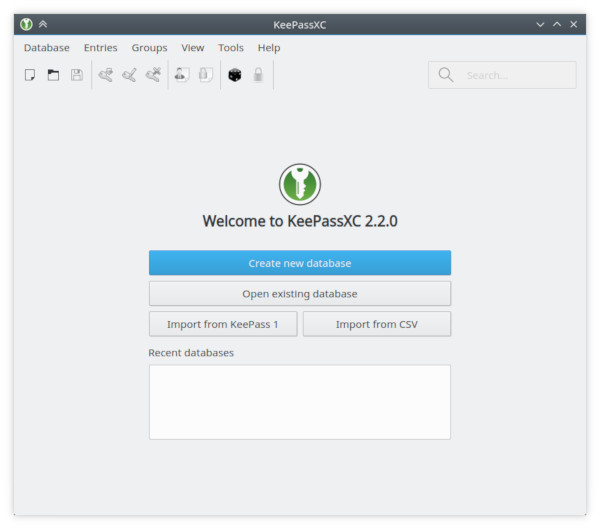Click the keep-above double chevron icon
This screenshot has height=529, width=600.
click(43, 24)
